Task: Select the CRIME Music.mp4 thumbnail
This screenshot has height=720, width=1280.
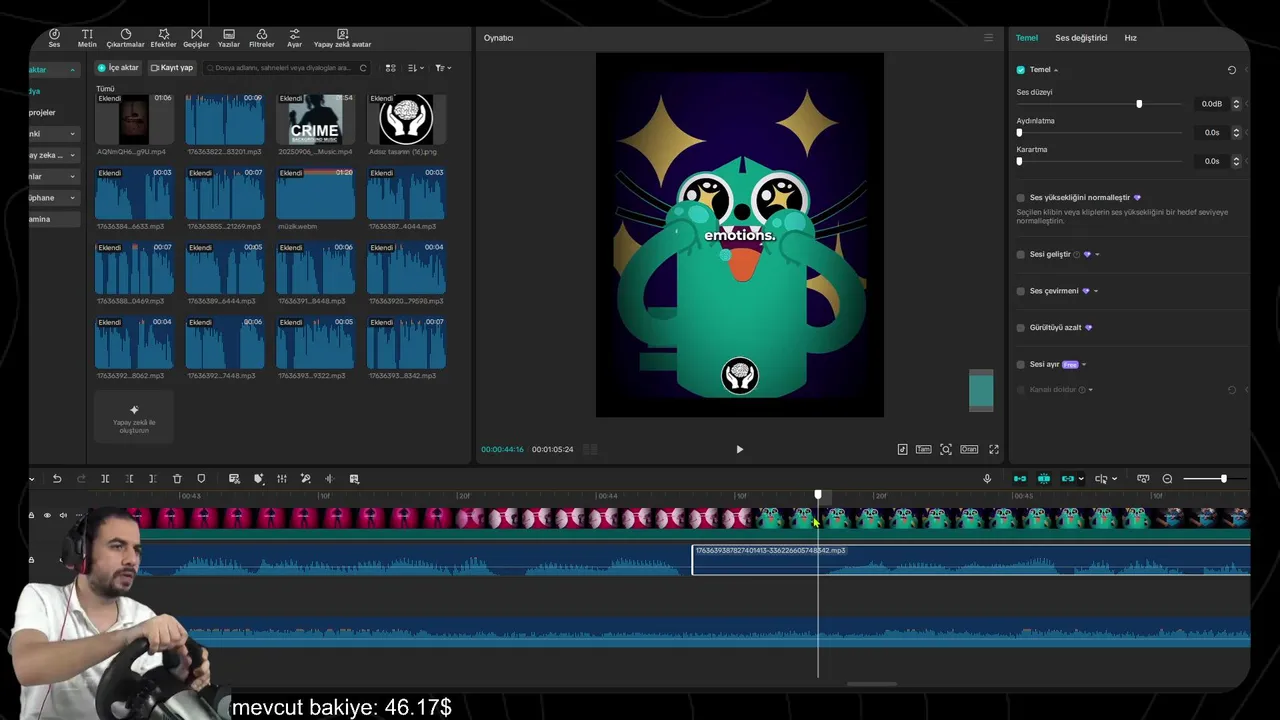Action: coord(315,120)
